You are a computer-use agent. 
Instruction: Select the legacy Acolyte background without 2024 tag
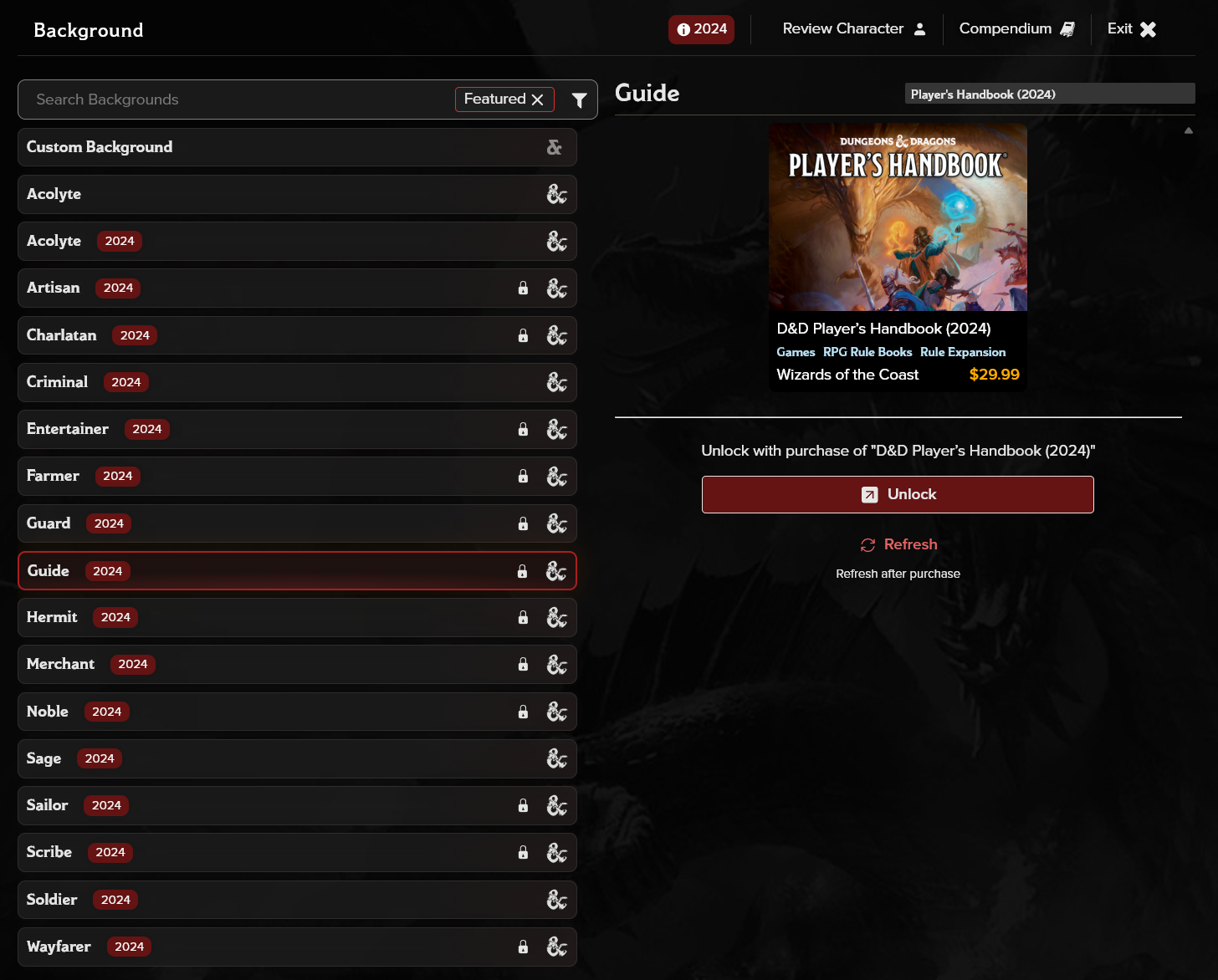click(297, 194)
